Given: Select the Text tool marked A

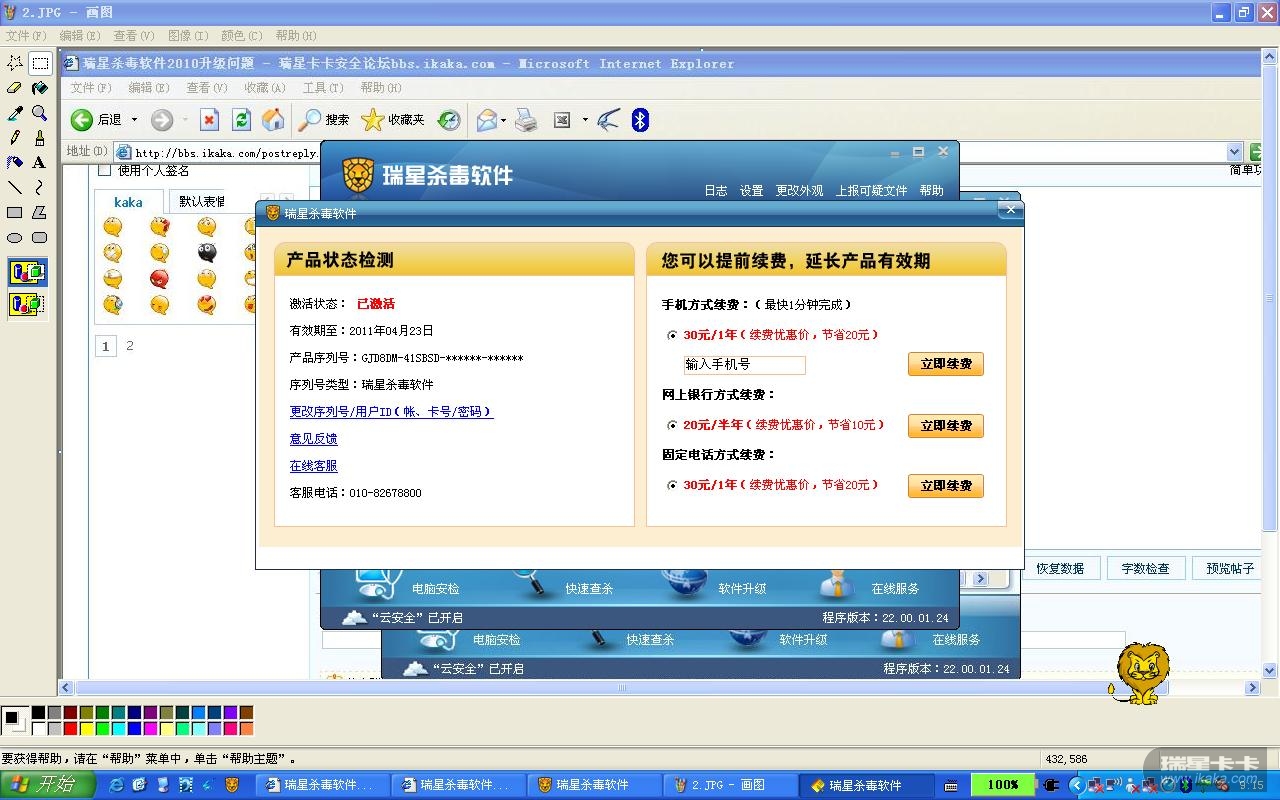Looking at the screenshot, I should pyautogui.click(x=40, y=162).
